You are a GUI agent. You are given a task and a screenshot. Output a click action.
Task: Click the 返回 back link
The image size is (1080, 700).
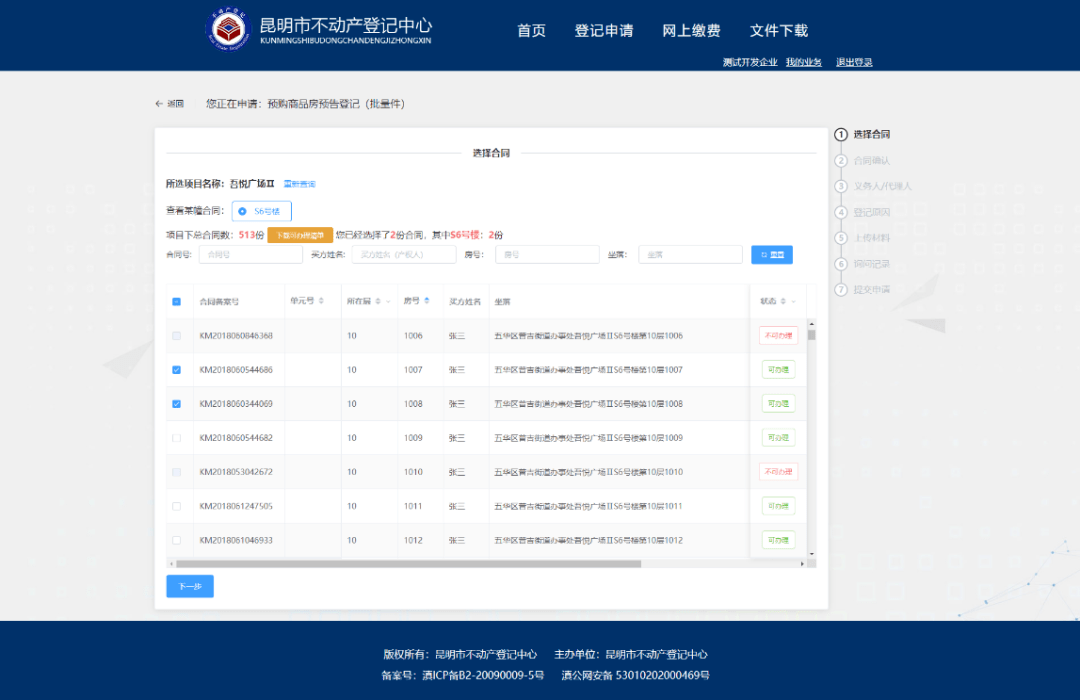coord(169,104)
